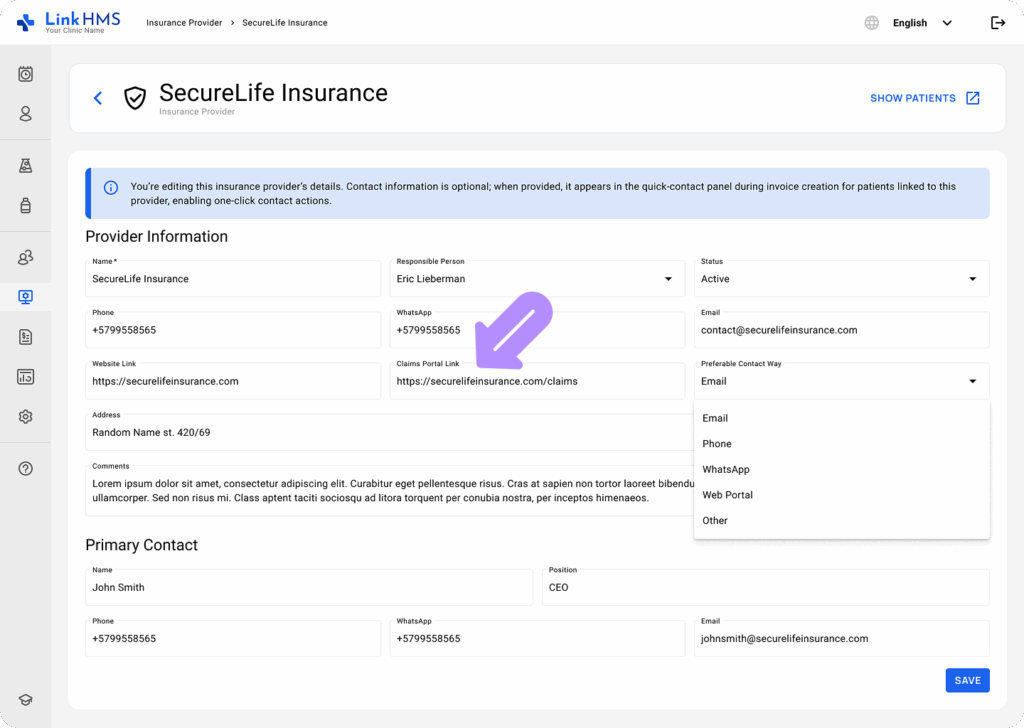Viewport: 1024px width, 728px height.
Task: Click the billing calculator icon in sidebar
Action: click(x=25, y=377)
